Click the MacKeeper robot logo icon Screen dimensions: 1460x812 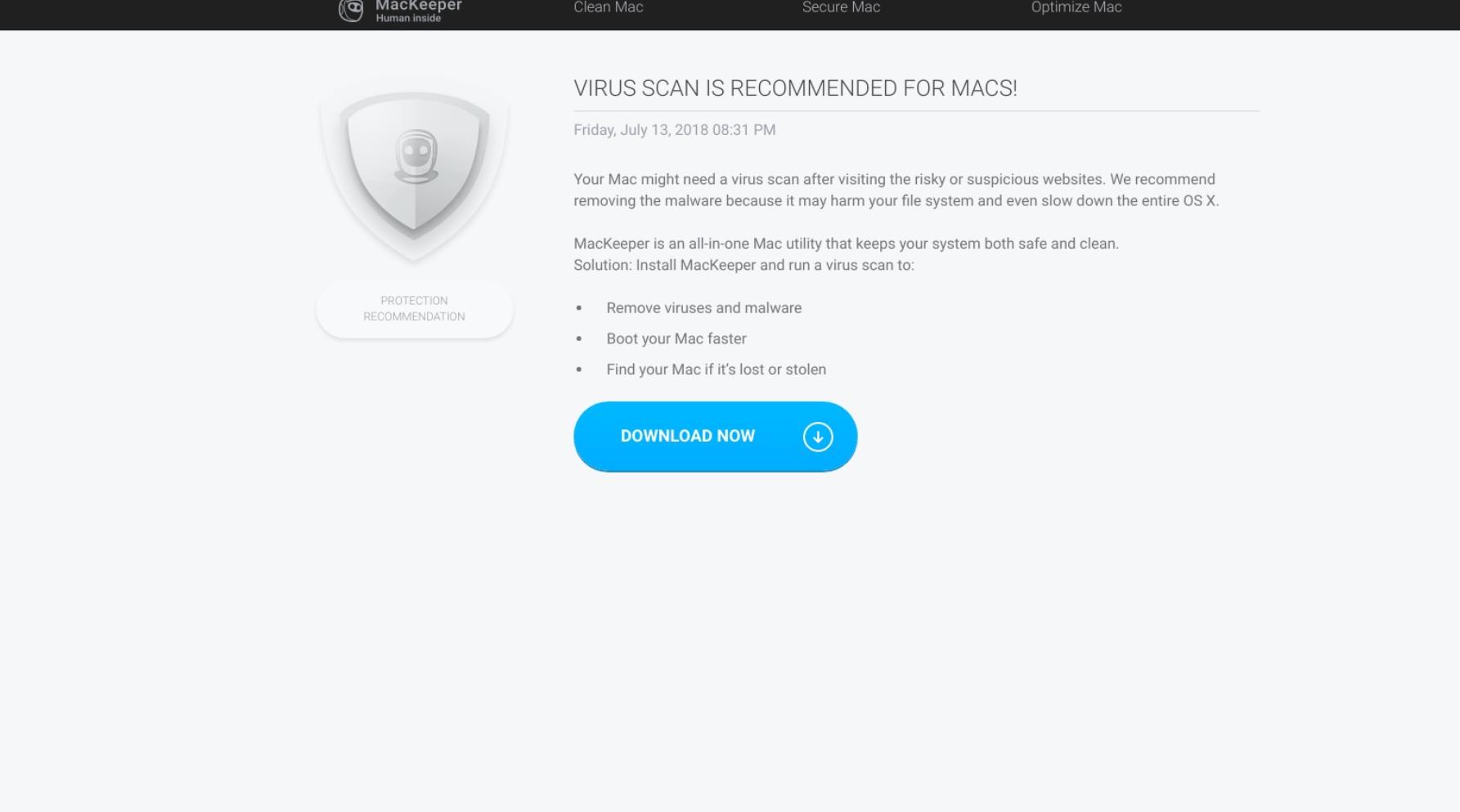point(351,10)
